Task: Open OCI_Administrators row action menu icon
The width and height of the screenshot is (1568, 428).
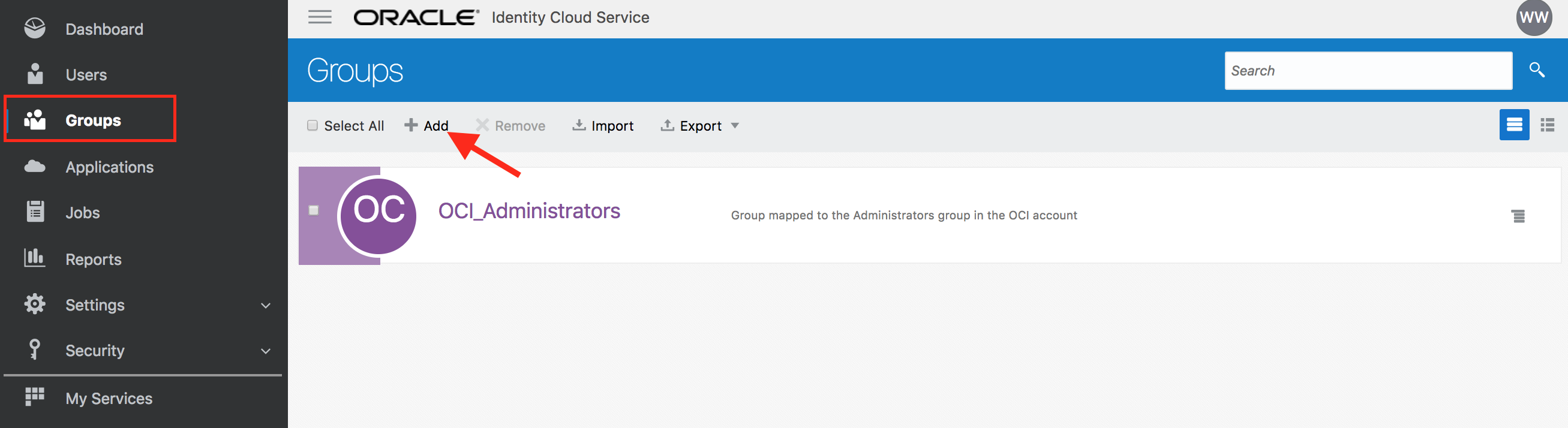Action: (x=1518, y=216)
